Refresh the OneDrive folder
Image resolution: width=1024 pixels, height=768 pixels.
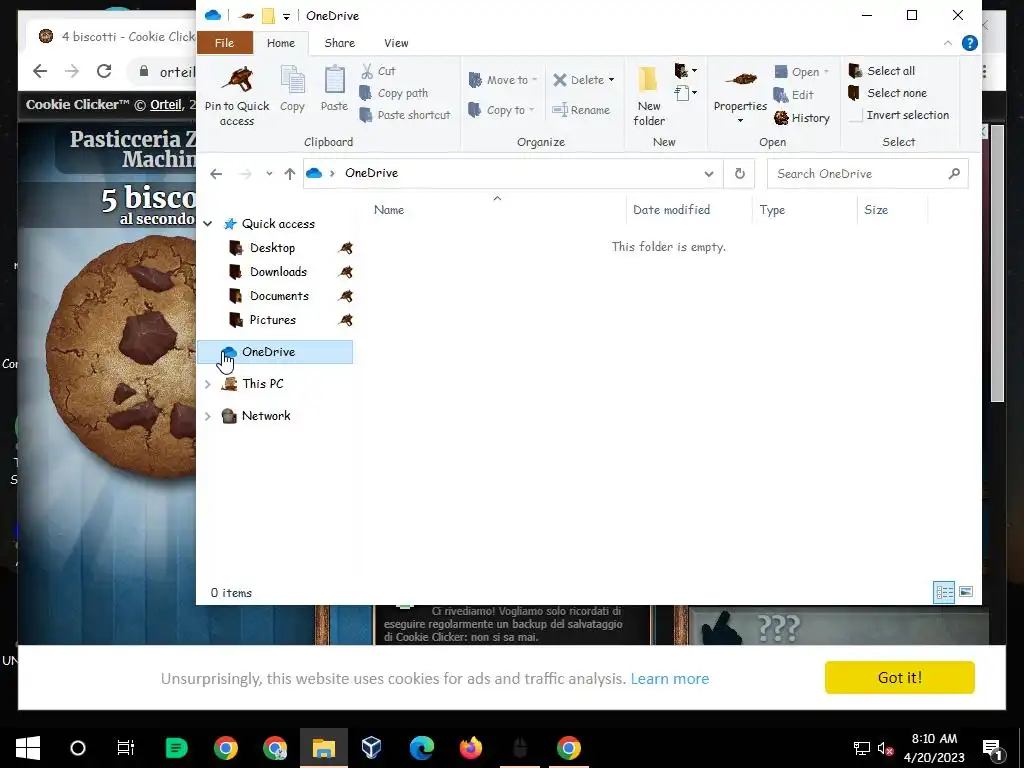click(739, 174)
